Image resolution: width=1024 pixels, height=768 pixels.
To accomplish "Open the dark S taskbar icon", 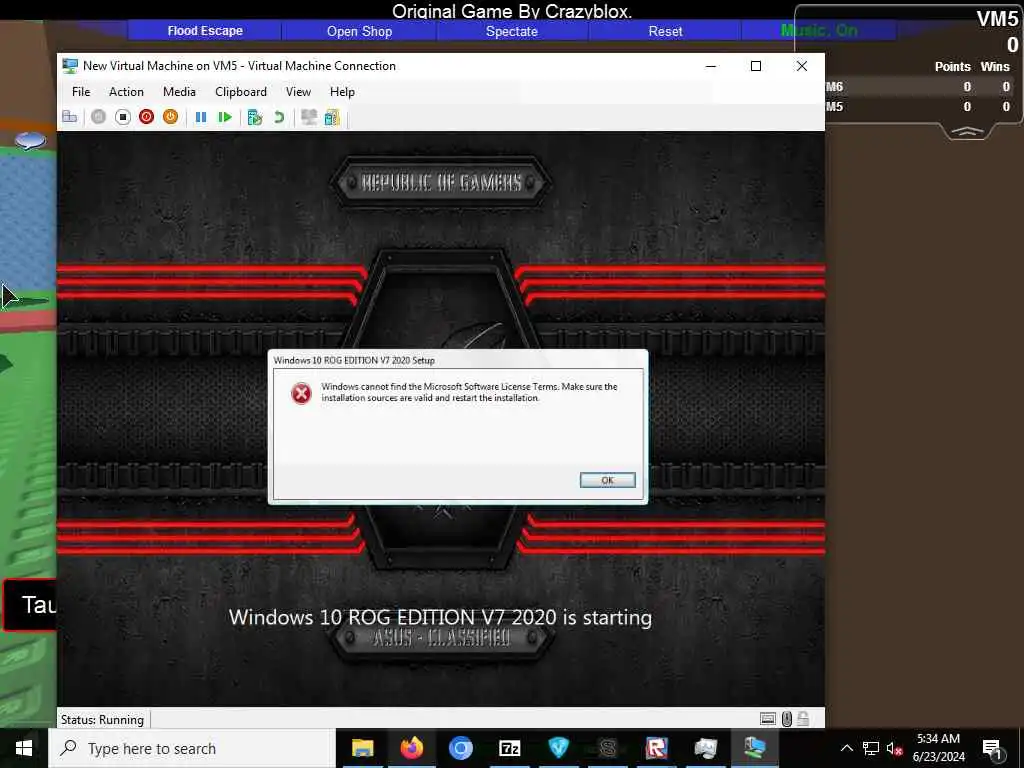I will (607, 748).
